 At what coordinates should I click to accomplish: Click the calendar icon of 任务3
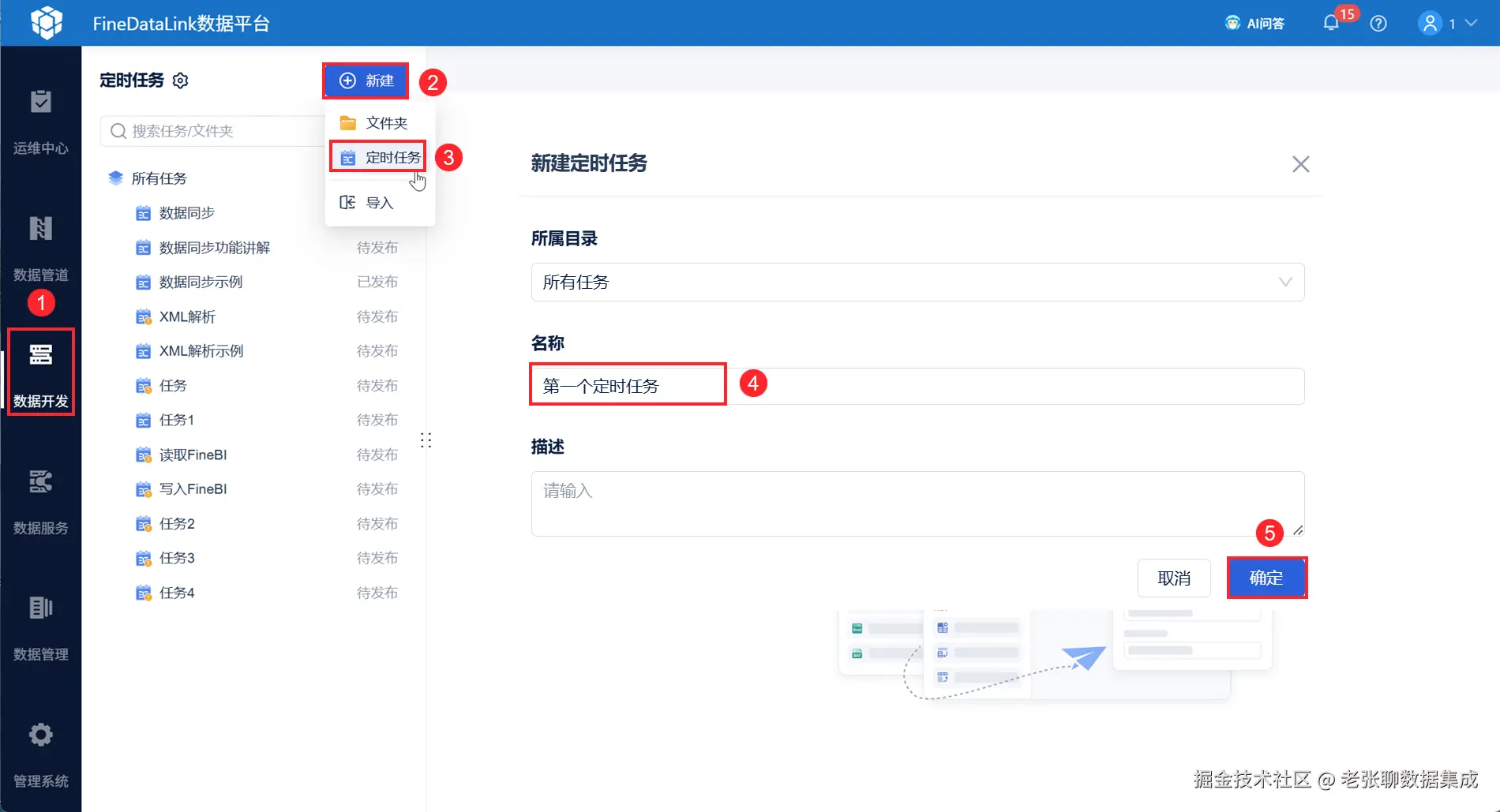(x=143, y=558)
